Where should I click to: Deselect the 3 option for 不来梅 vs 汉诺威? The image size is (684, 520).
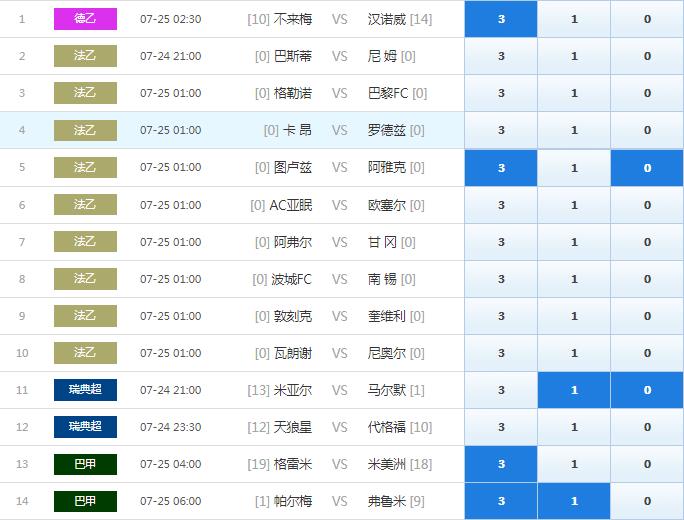click(x=501, y=19)
